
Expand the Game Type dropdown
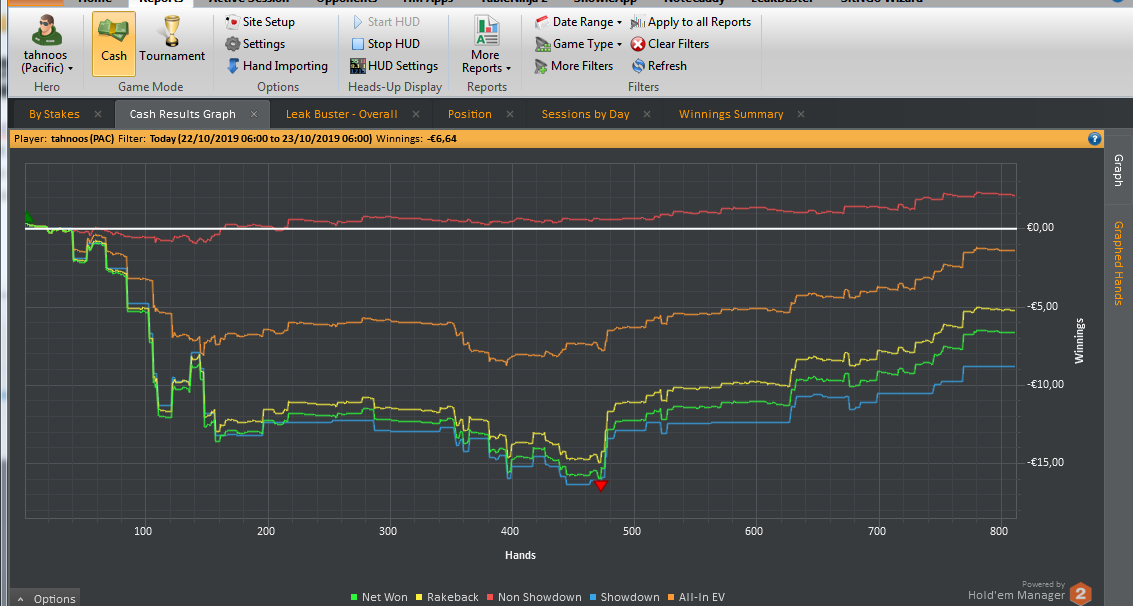[578, 44]
